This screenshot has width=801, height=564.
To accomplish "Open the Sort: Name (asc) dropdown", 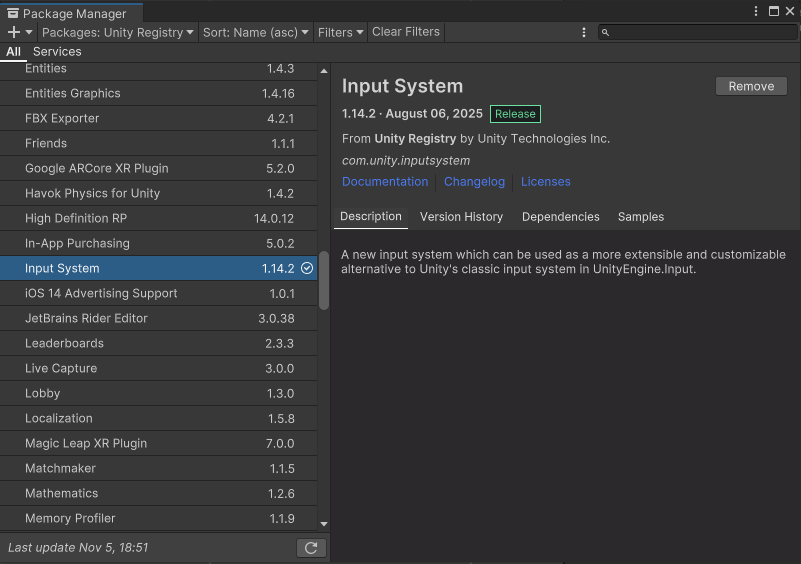I will point(255,32).
